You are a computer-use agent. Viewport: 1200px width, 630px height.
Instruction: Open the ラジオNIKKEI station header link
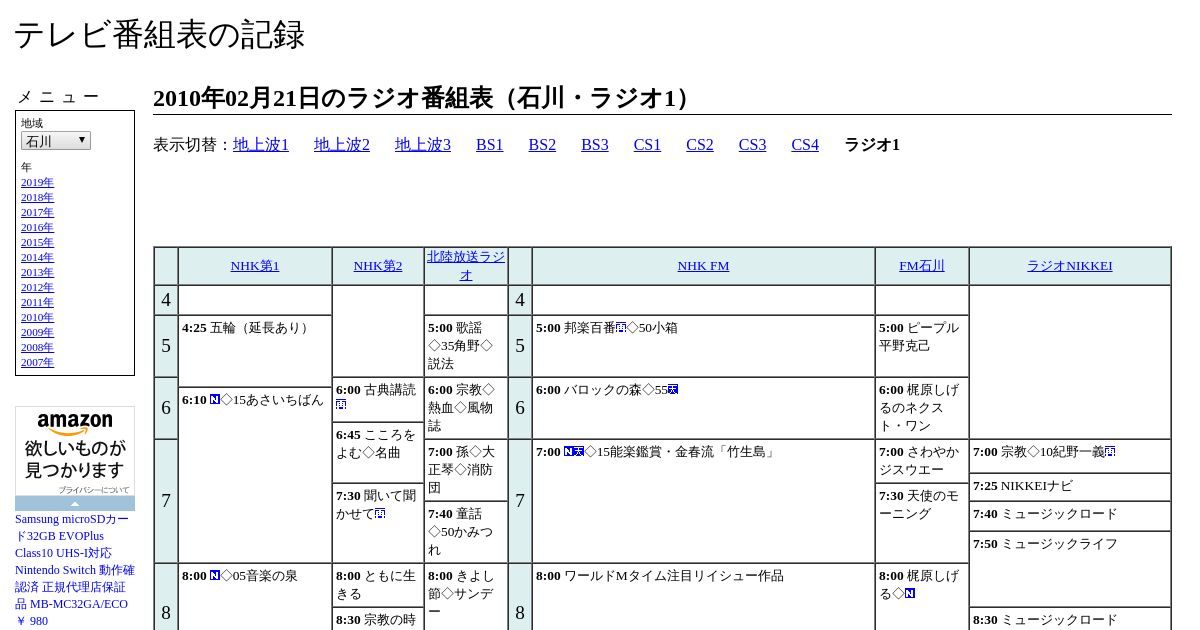(x=1070, y=266)
